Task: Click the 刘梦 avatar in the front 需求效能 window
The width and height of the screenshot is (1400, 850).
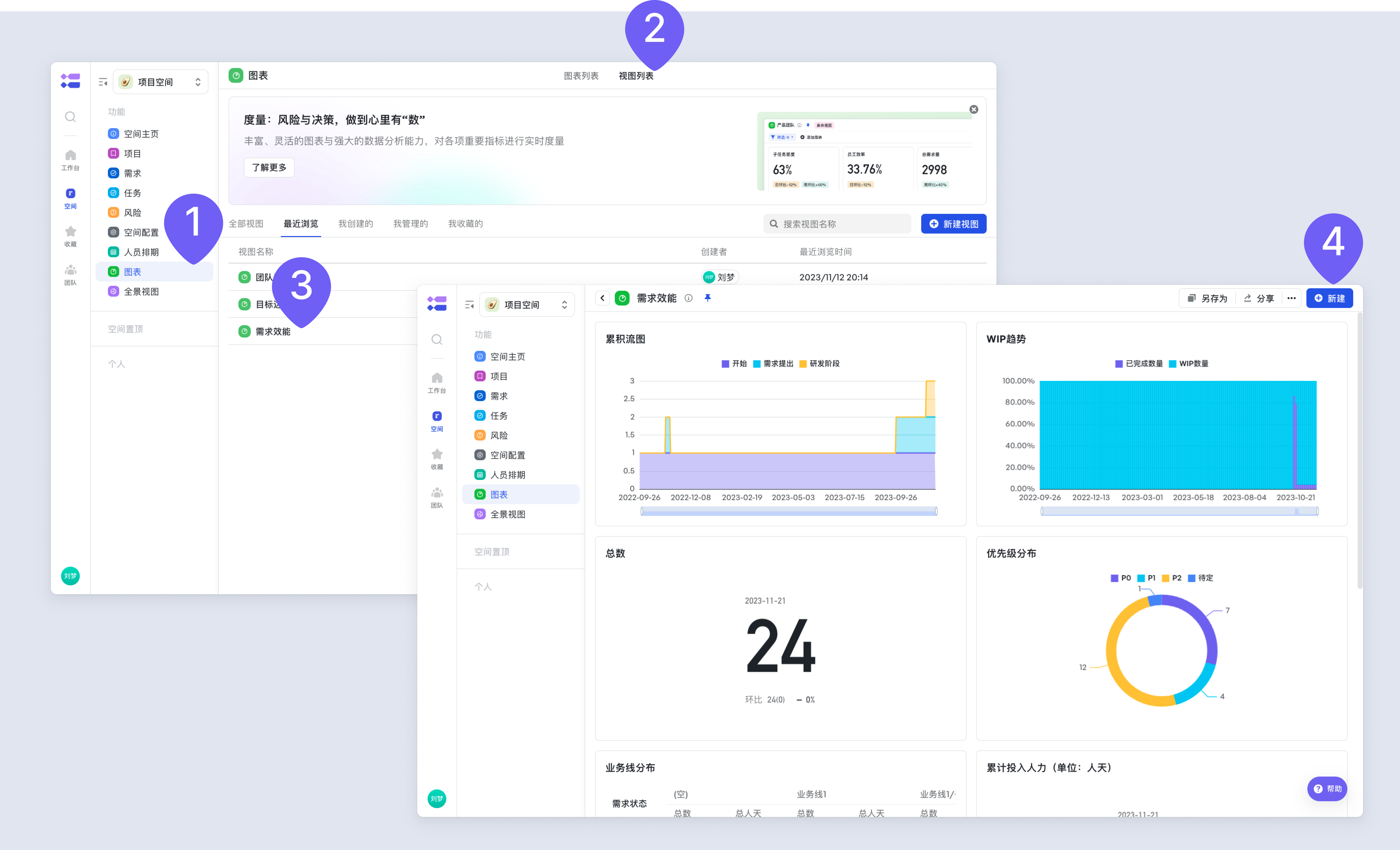Action: point(437,799)
